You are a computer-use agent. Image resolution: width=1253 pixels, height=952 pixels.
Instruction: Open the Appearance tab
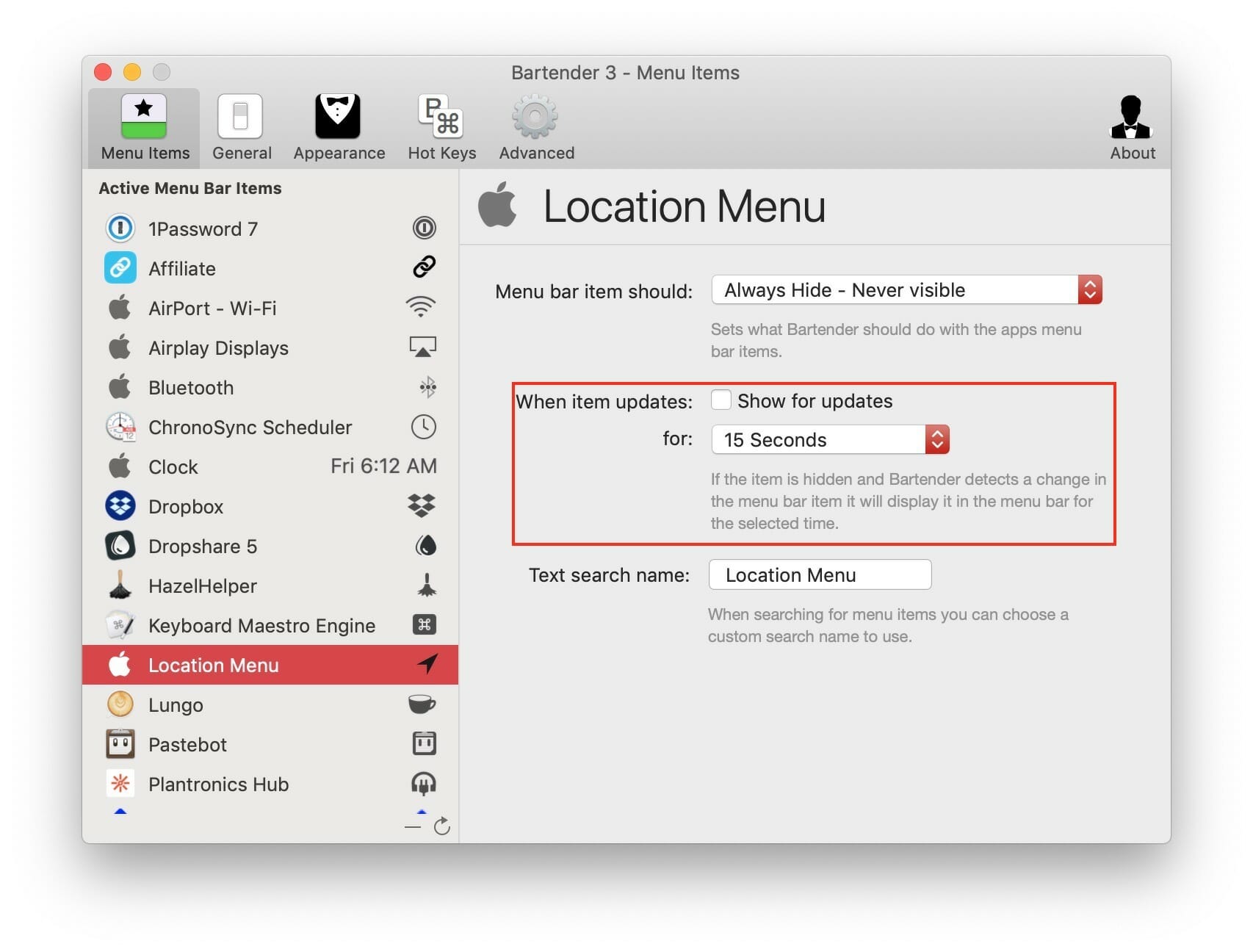pyautogui.click(x=339, y=128)
